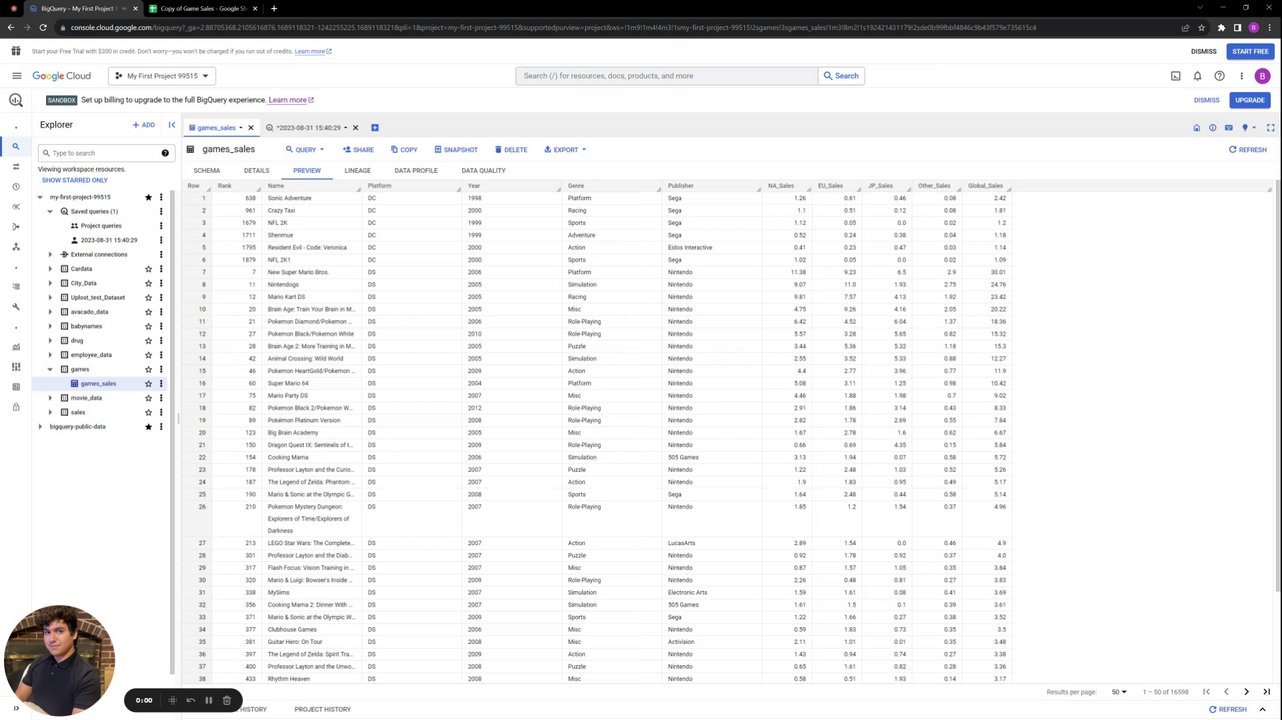
Task: Open the Google Cloud navigation menu
Action: [x=16, y=76]
